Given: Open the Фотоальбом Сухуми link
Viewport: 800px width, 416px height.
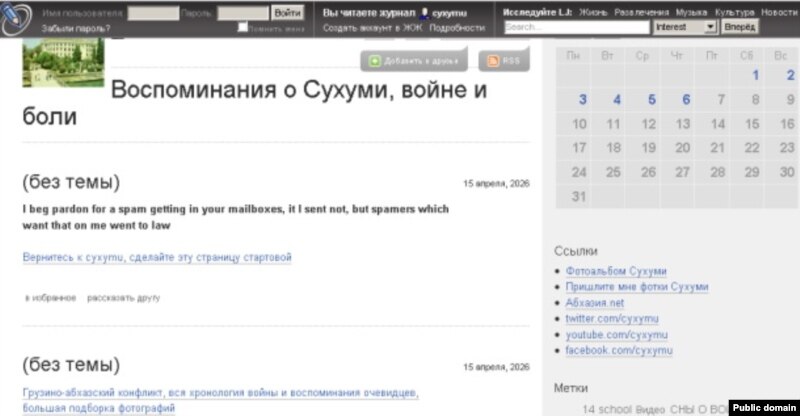Looking at the screenshot, I should tap(615, 271).
